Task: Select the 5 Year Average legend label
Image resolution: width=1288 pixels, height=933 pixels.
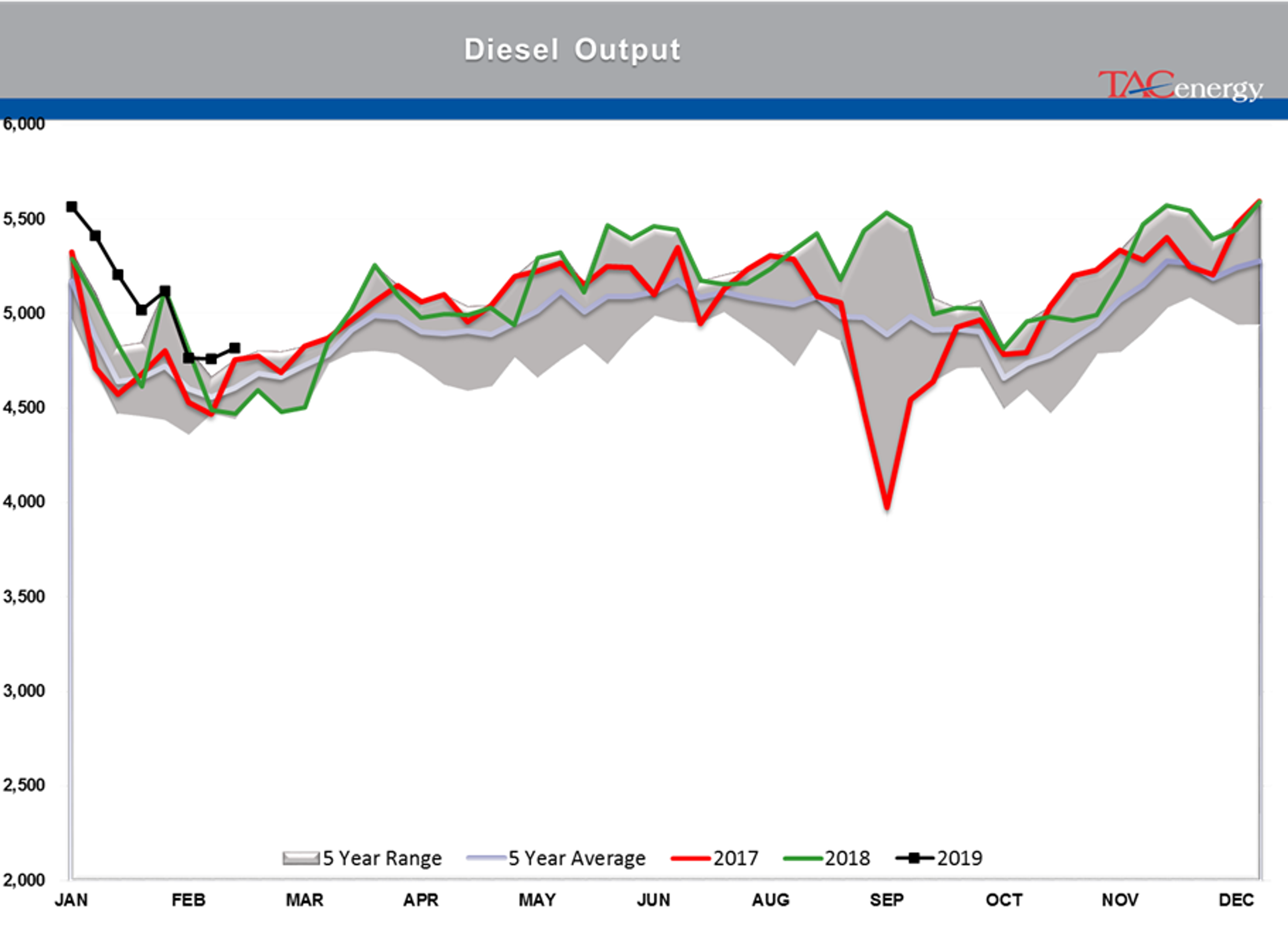Action: click(x=577, y=858)
